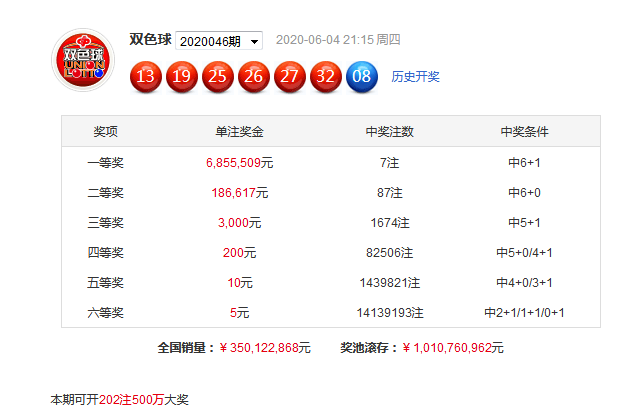Click the 中6+0 condition cell
Viewport: 637px width, 417px height.
(524, 193)
